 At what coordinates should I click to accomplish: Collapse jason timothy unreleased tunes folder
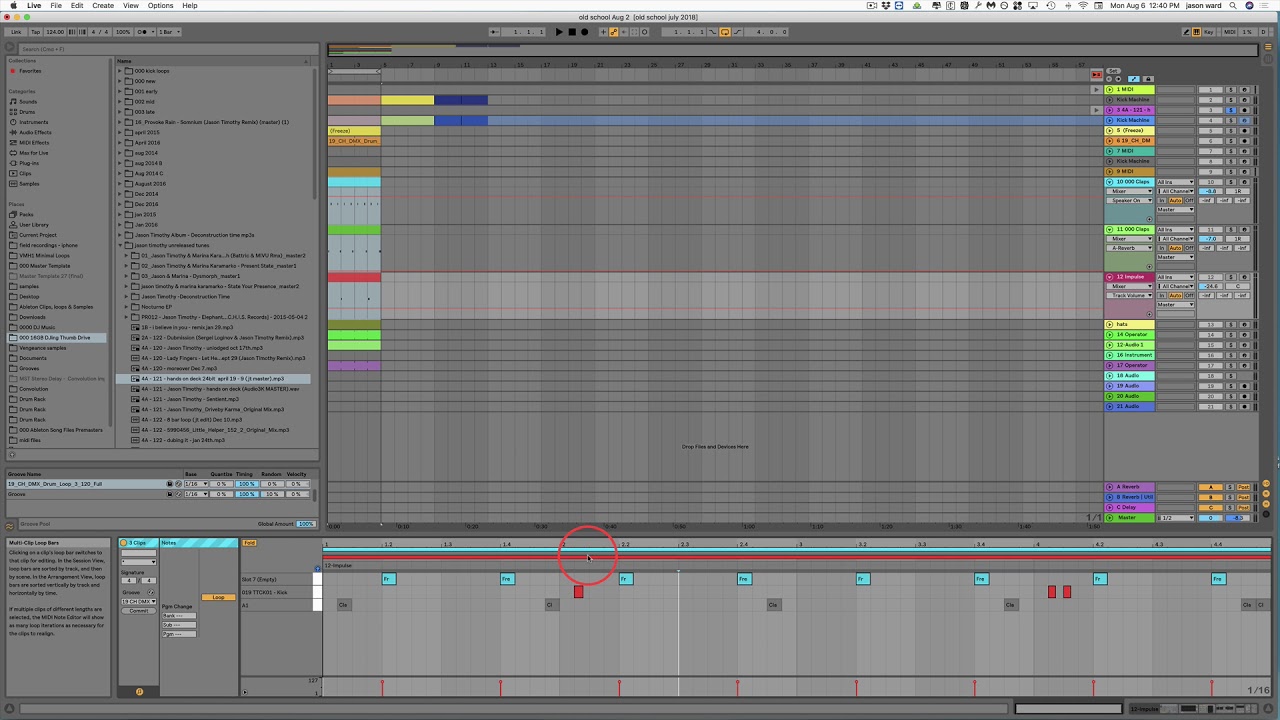pos(120,245)
